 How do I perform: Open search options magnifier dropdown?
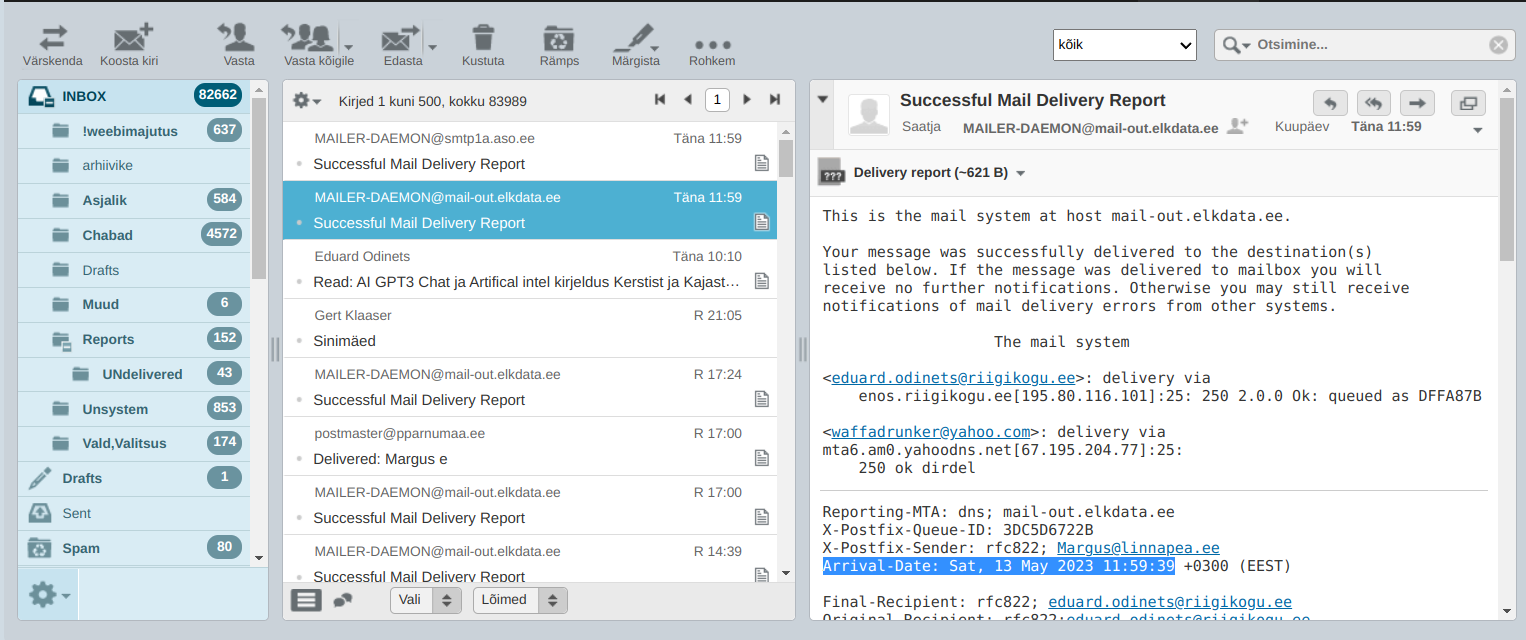[1236, 44]
